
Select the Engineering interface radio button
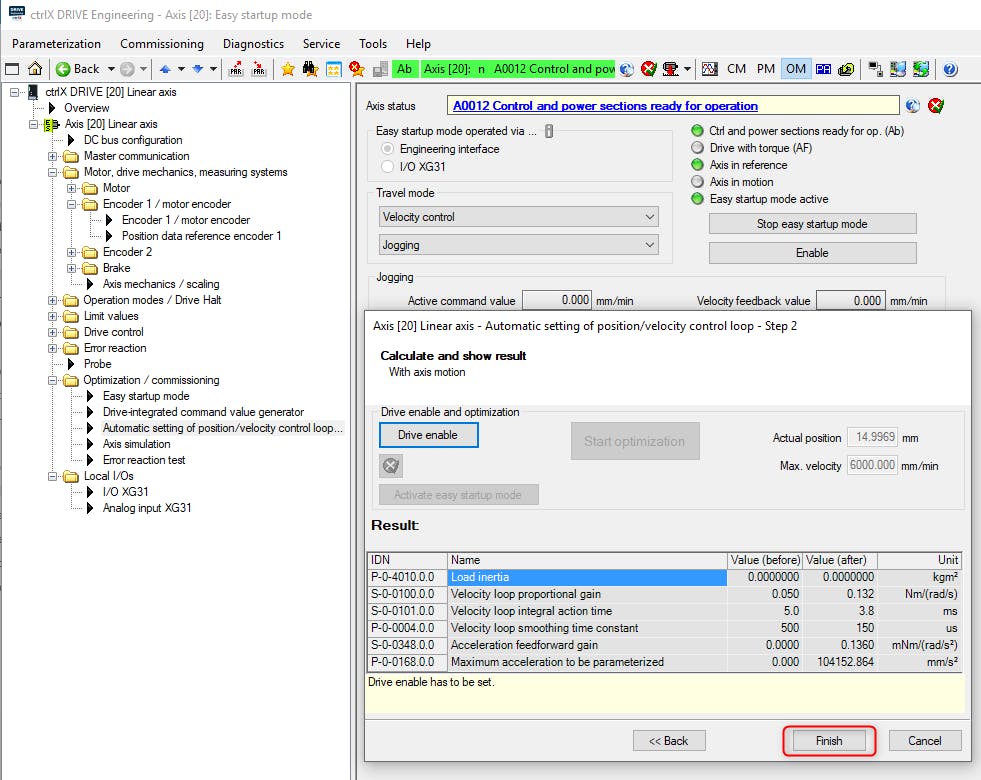388,149
